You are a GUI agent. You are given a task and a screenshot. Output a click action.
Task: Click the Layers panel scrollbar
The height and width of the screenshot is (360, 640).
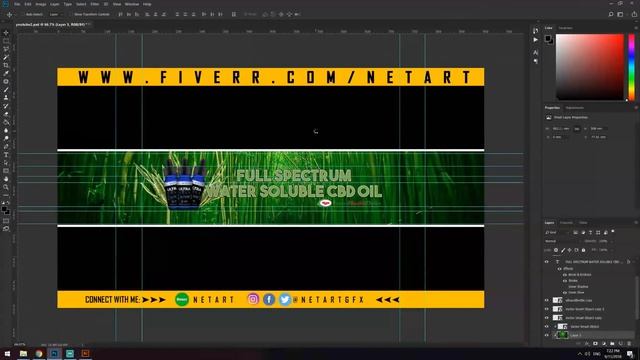[636, 298]
